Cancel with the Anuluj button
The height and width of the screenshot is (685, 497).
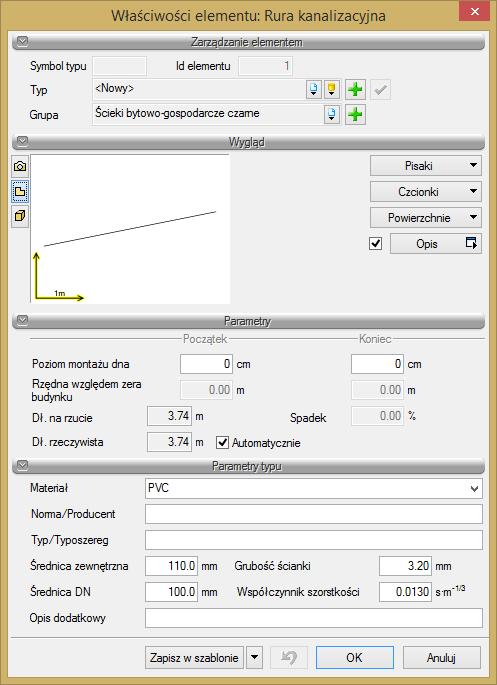[442, 657]
